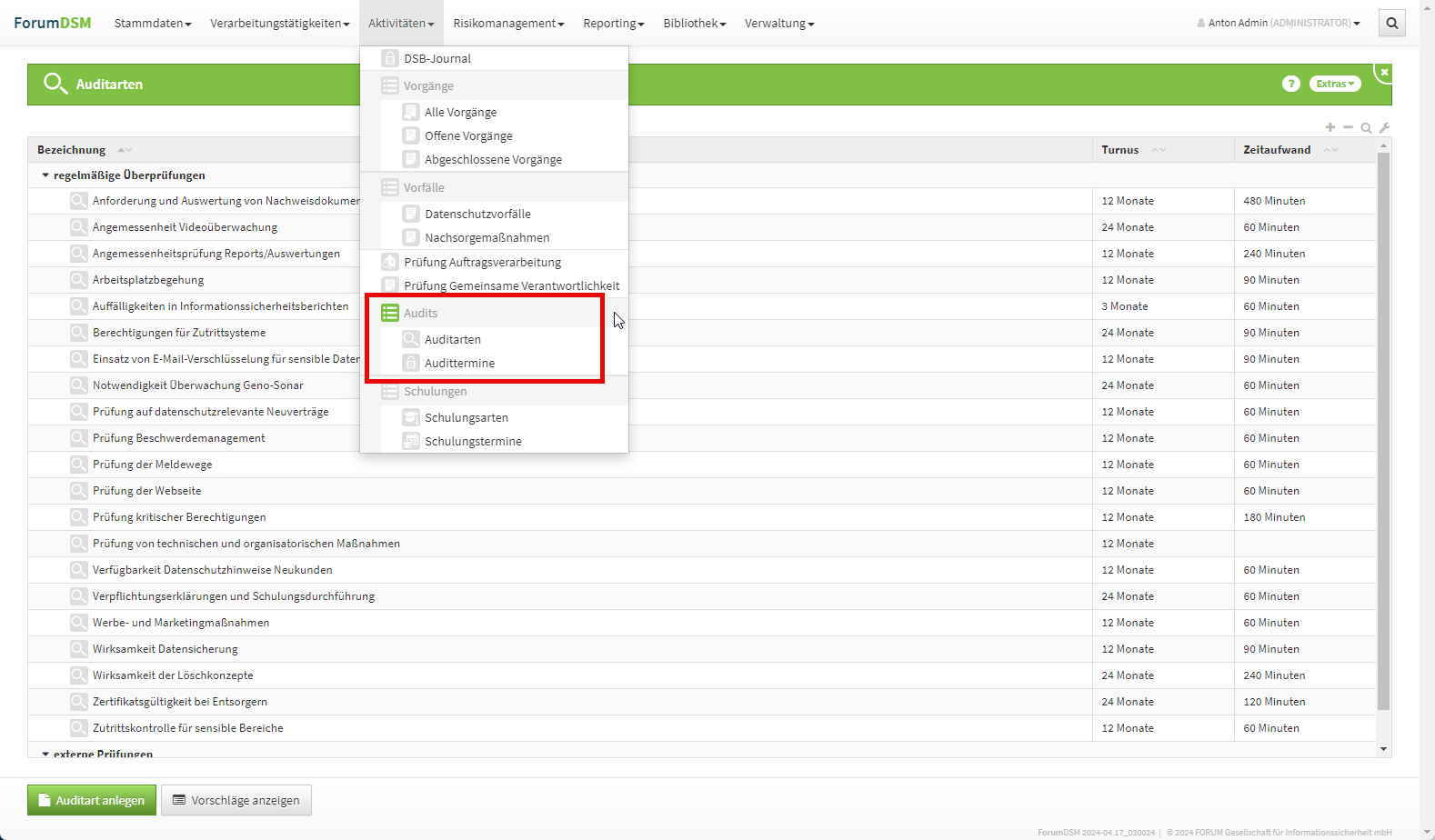Screen dimensions: 1435x840
Task: Open the Extras dropdown
Action: pos(1335,84)
